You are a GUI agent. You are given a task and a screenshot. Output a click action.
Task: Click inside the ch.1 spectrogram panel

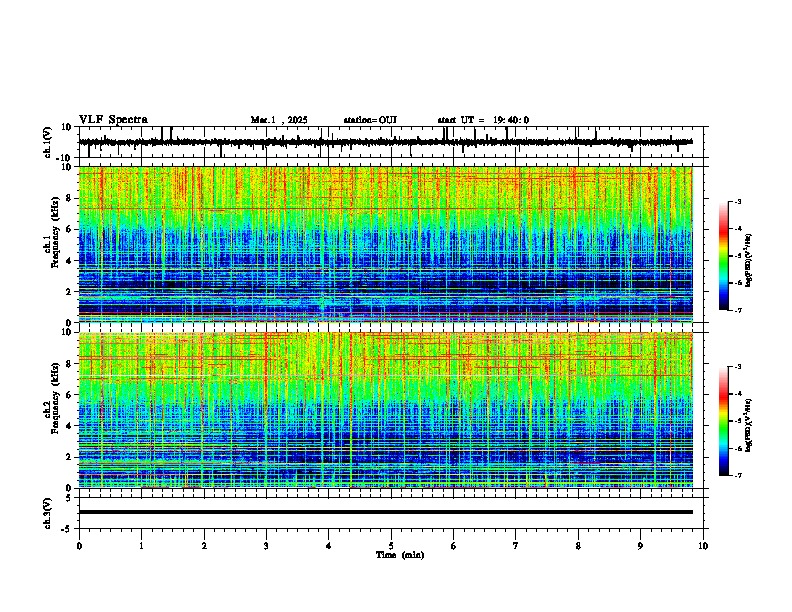click(386, 244)
